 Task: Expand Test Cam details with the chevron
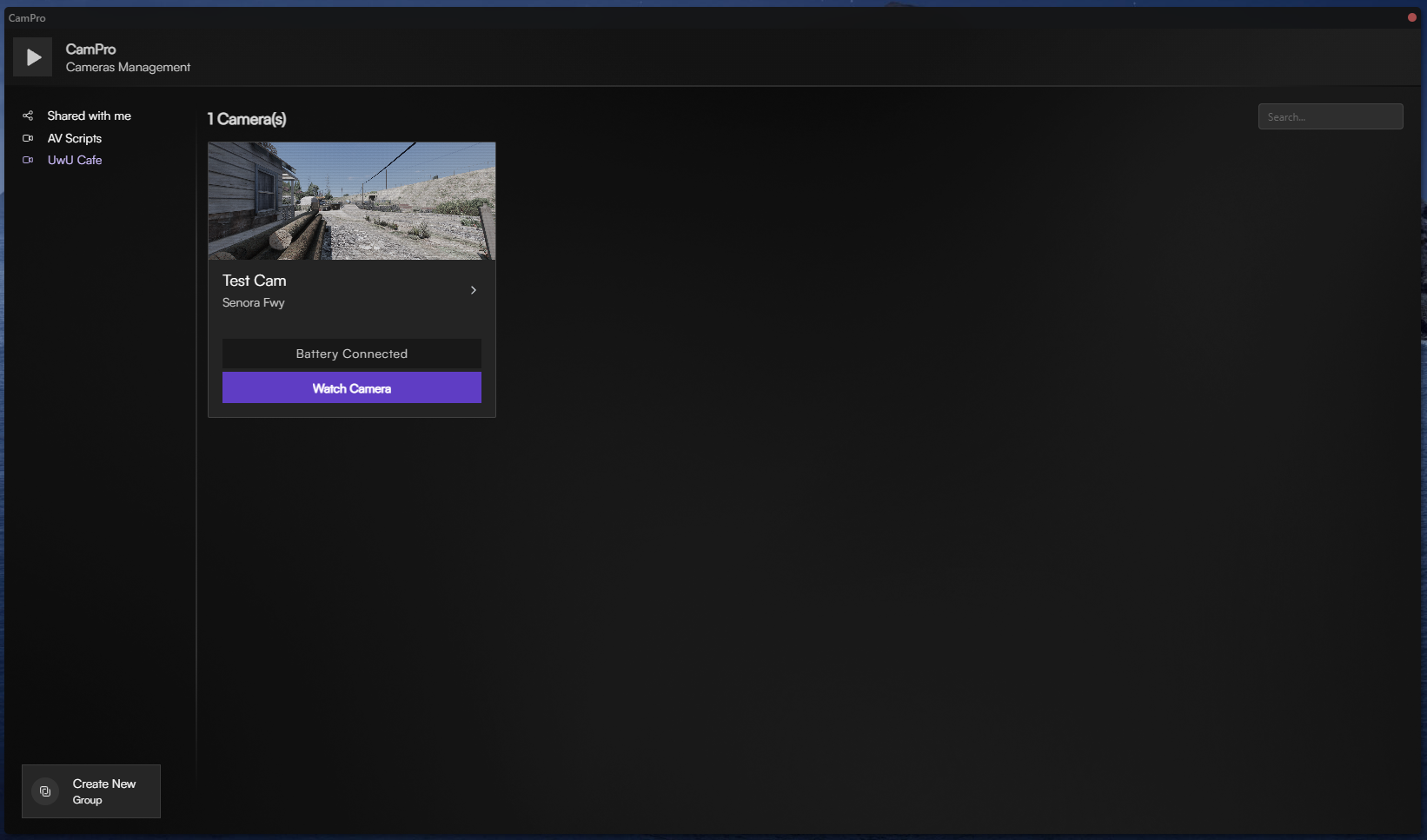click(x=473, y=290)
